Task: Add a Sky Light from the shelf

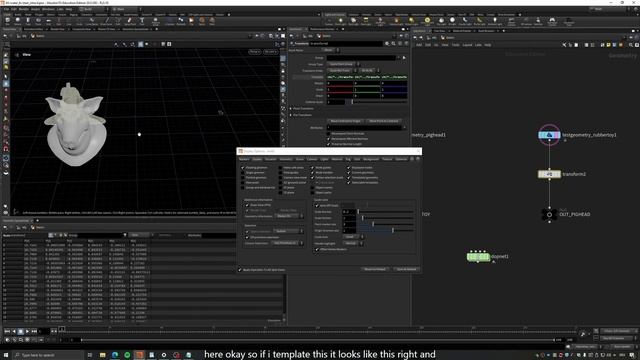Action: click(441, 21)
